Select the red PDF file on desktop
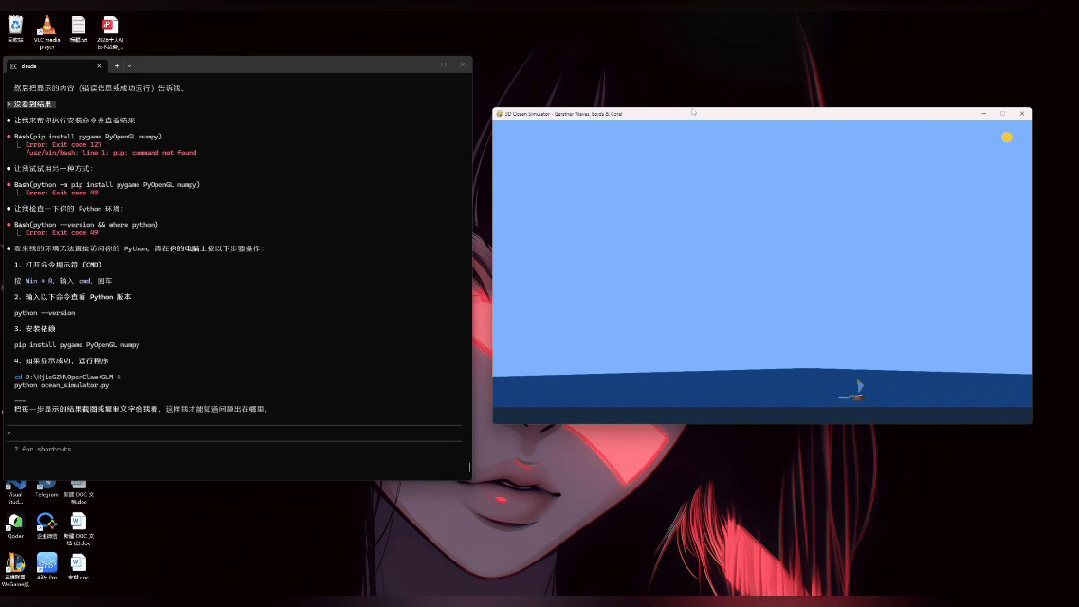The width and height of the screenshot is (1079, 607). [x=110, y=32]
